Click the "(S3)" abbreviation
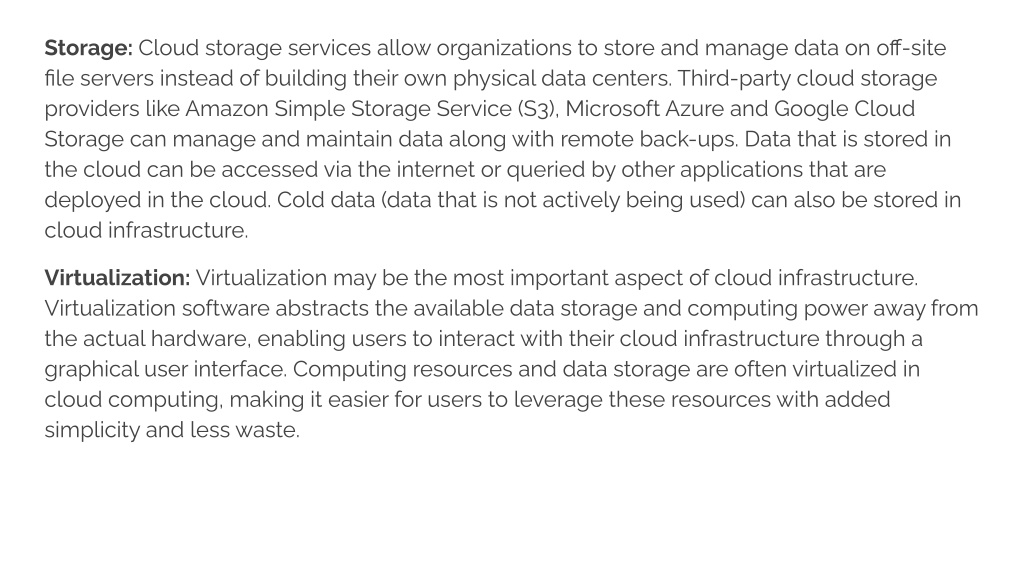 coord(537,109)
